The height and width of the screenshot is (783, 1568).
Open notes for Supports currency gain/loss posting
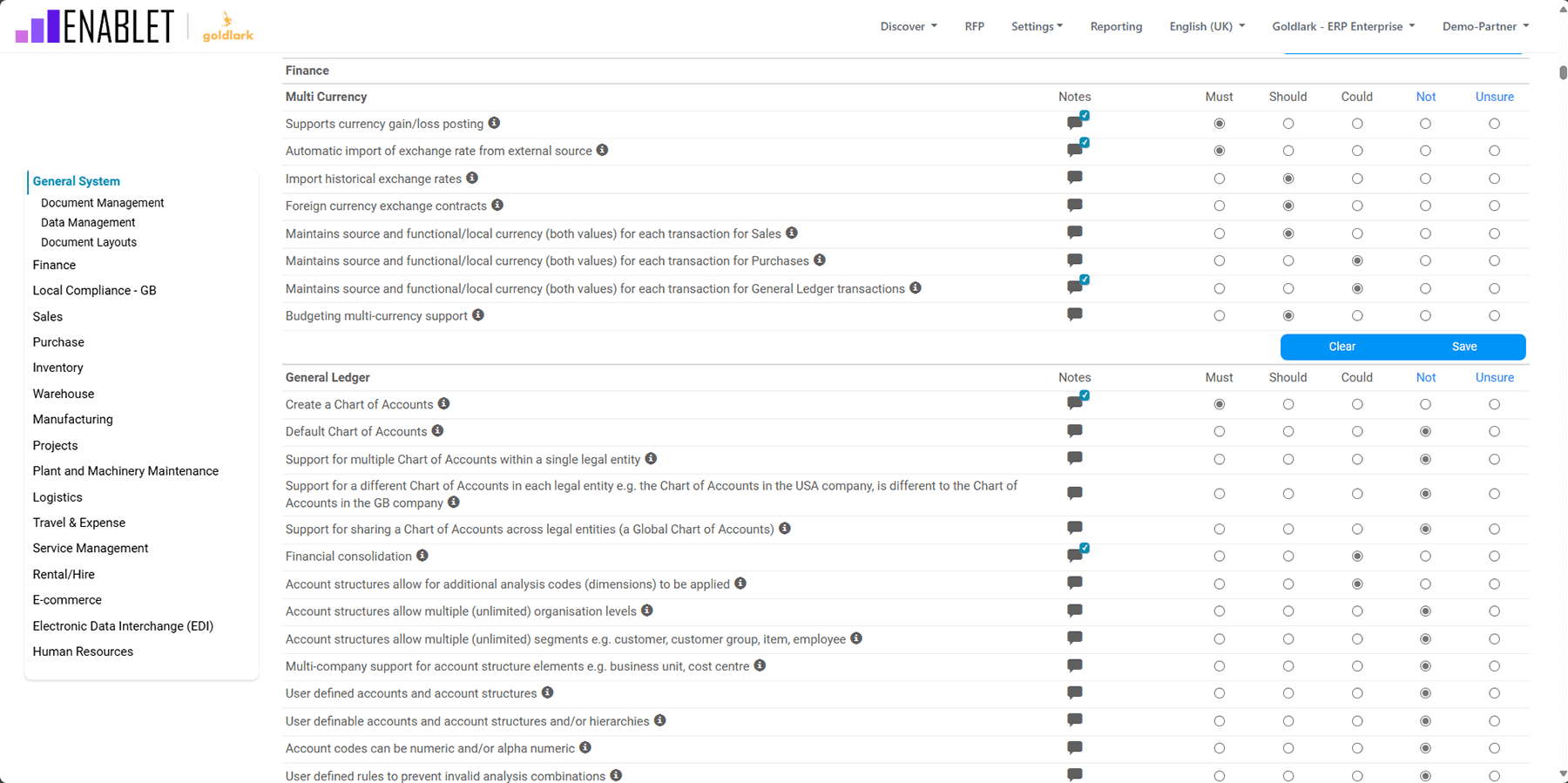tap(1075, 124)
